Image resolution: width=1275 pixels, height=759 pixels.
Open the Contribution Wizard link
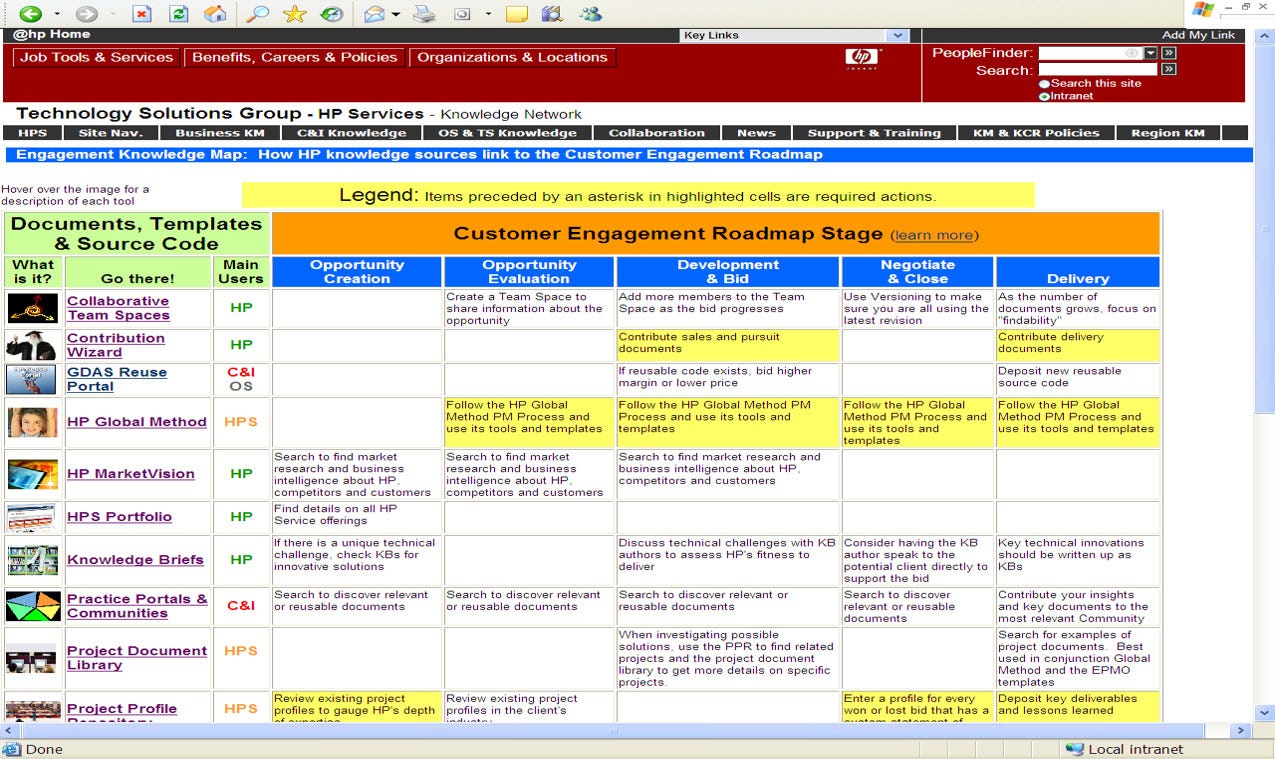pos(116,345)
